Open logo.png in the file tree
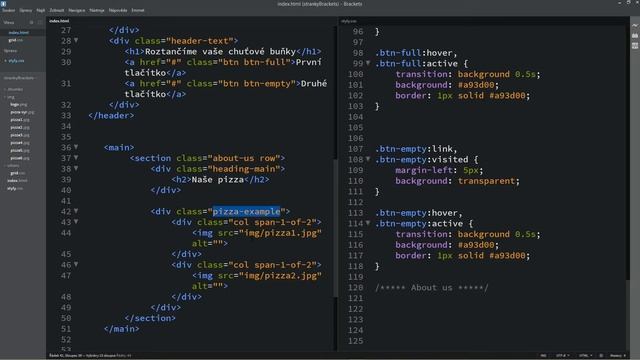The width and height of the screenshot is (640, 360). [18, 104]
